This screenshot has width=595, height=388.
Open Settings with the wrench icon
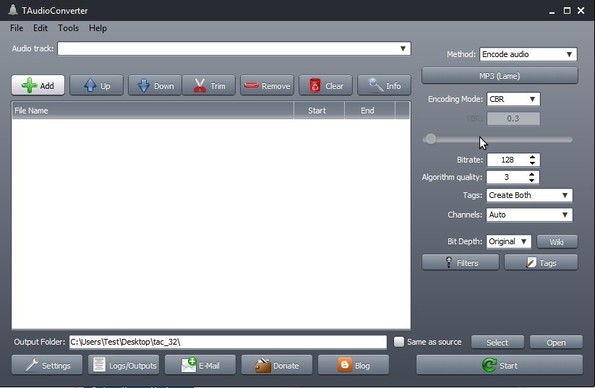point(47,365)
